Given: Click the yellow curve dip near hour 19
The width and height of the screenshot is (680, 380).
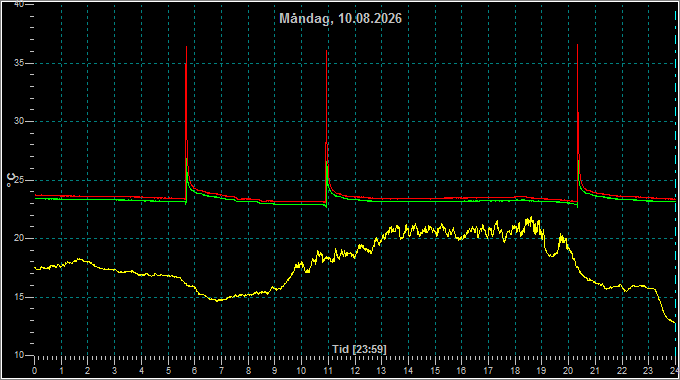Looking at the screenshot, I should pos(552,256).
